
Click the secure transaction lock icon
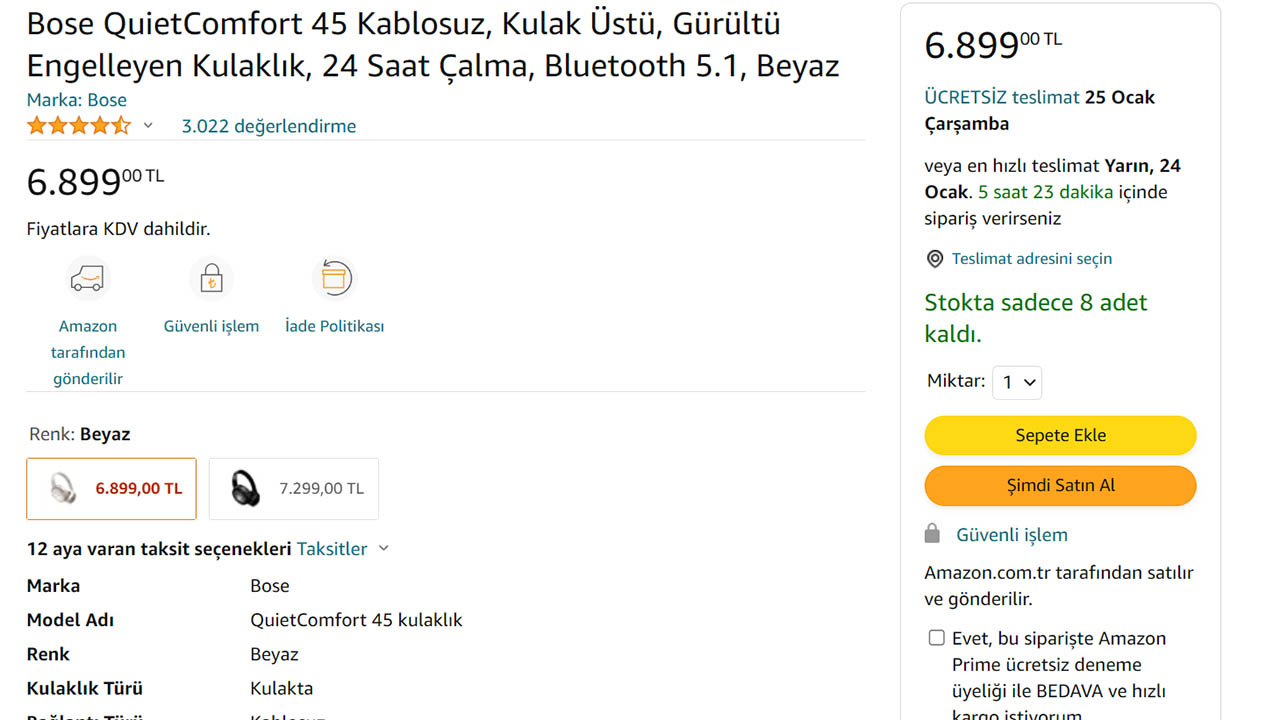pyautogui.click(x=211, y=279)
